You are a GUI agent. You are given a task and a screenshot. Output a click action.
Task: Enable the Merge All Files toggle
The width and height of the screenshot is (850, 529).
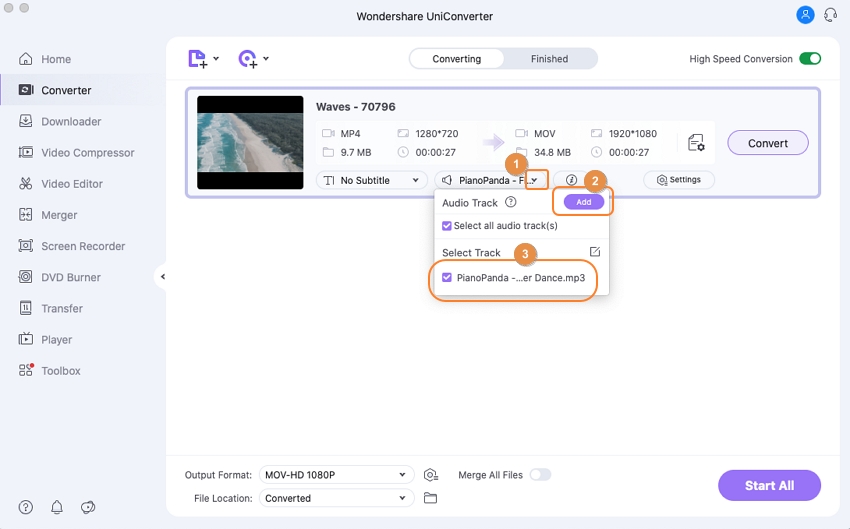click(x=540, y=475)
